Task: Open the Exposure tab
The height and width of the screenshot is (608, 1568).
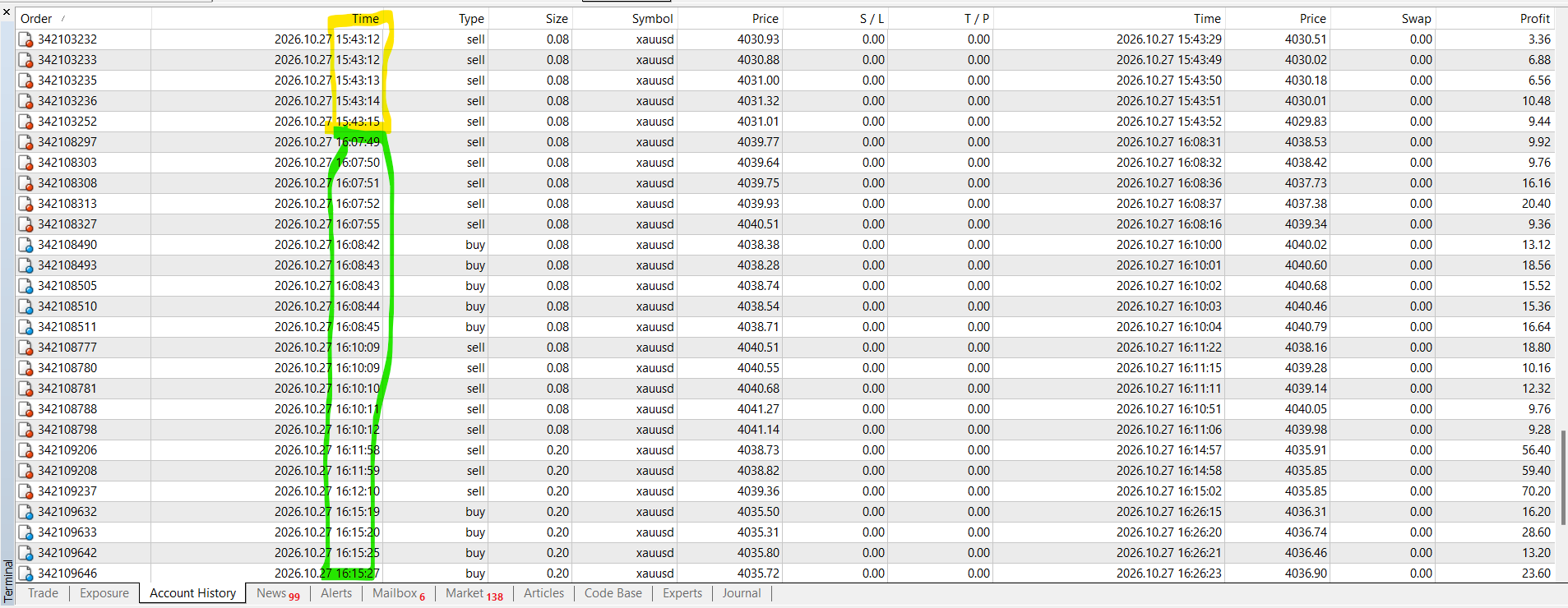Action: point(104,593)
